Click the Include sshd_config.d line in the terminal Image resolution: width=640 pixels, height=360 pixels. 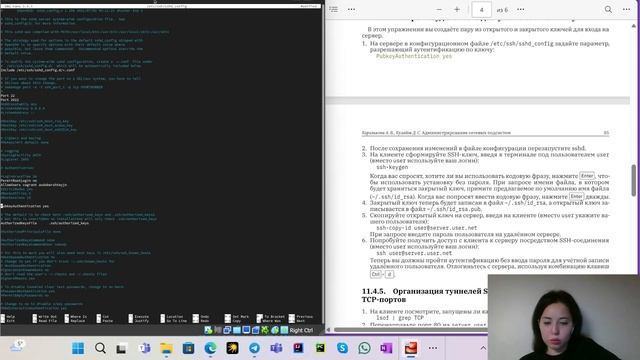[38, 70]
